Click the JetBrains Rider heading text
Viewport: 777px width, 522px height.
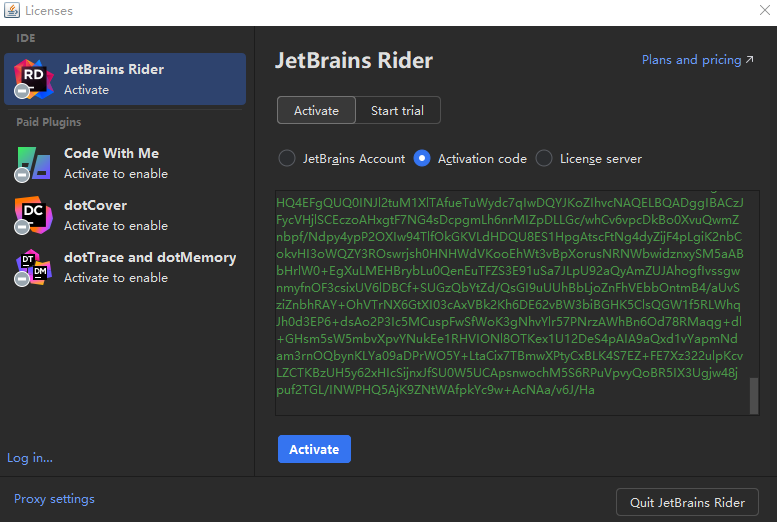(354, 60)
